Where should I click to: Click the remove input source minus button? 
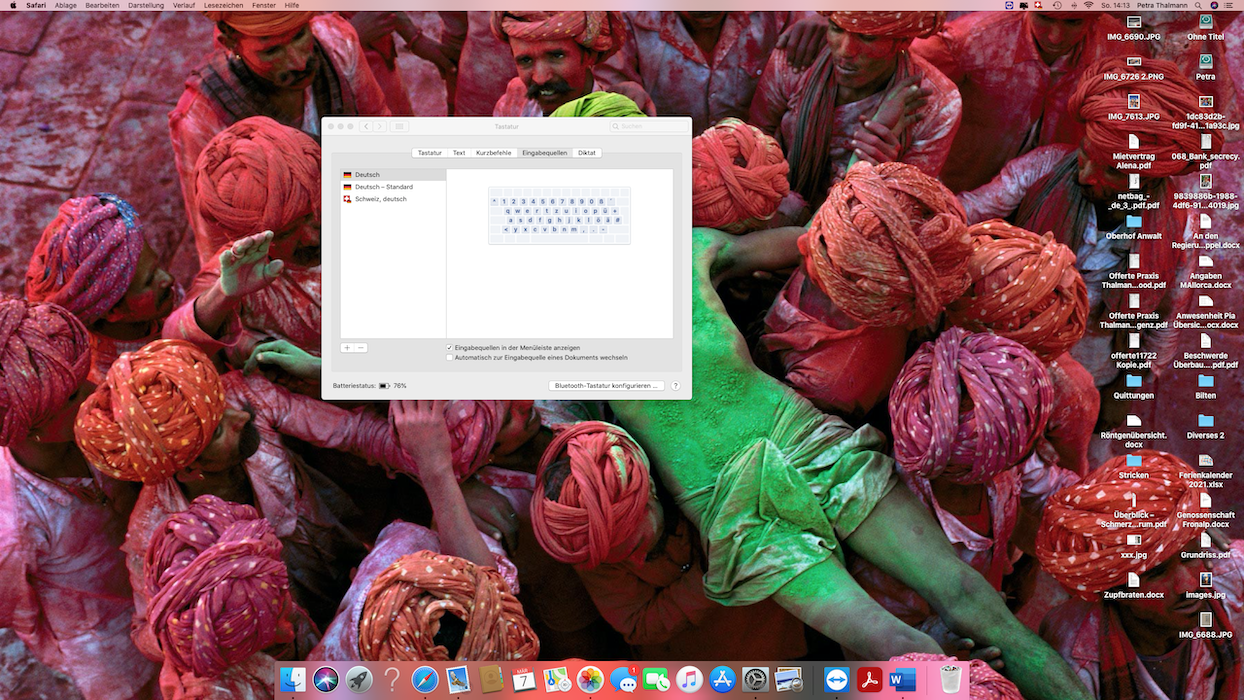[x=361, y=348]
